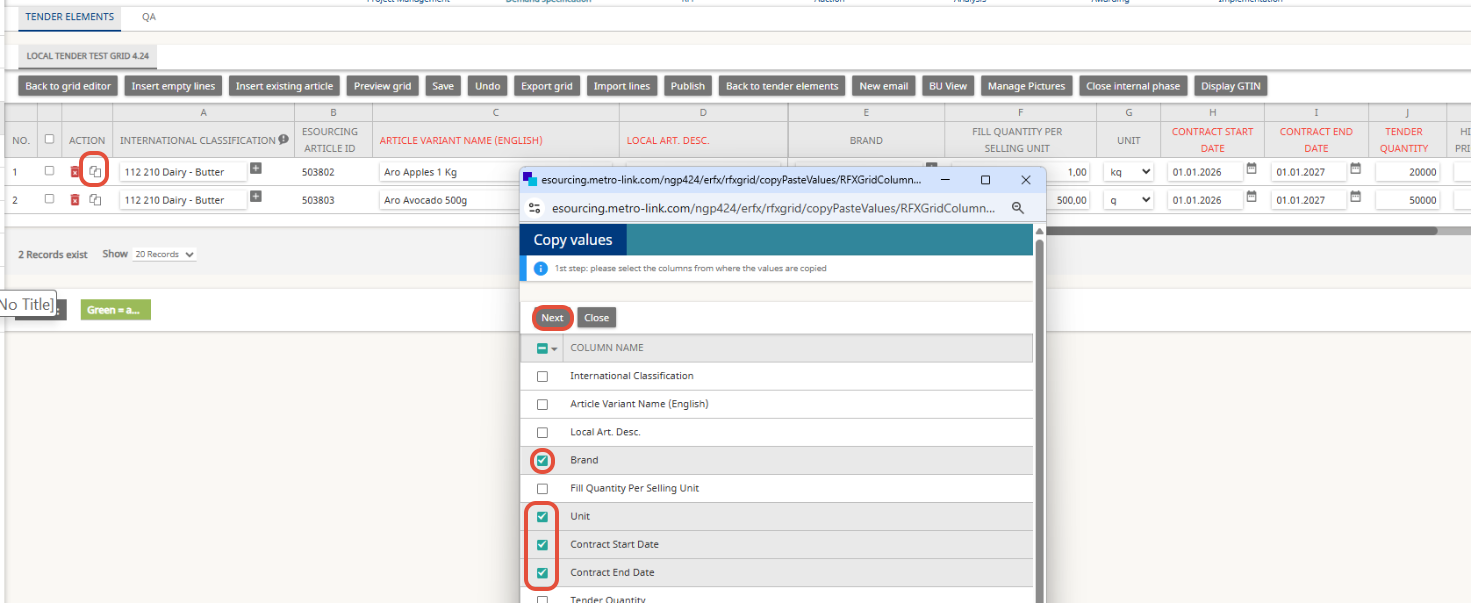Click the popup address bar URL
Viewport: 1471px width, 603px height.
tap(773, 208)
